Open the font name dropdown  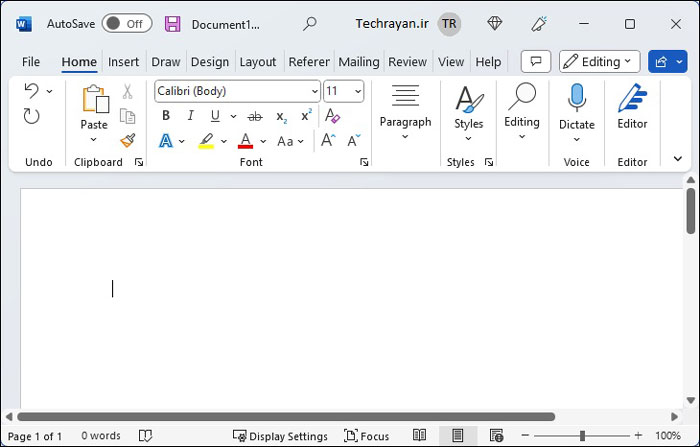click(x=315, y=92)
